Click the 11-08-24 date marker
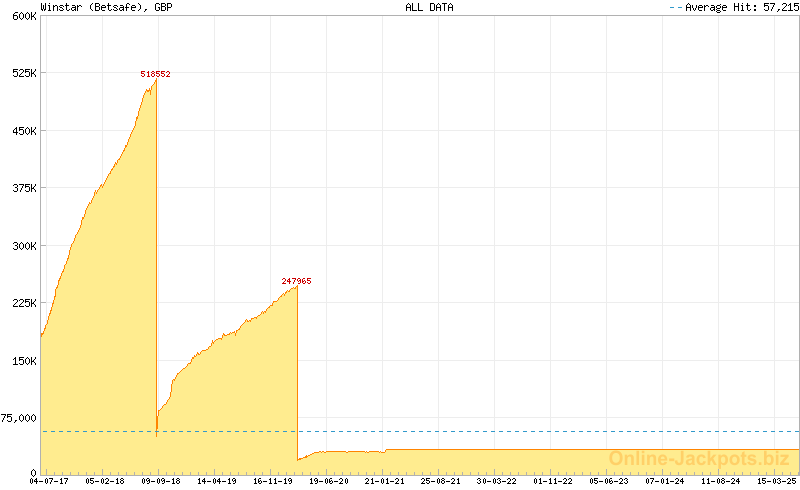 (x=720, y=481)
